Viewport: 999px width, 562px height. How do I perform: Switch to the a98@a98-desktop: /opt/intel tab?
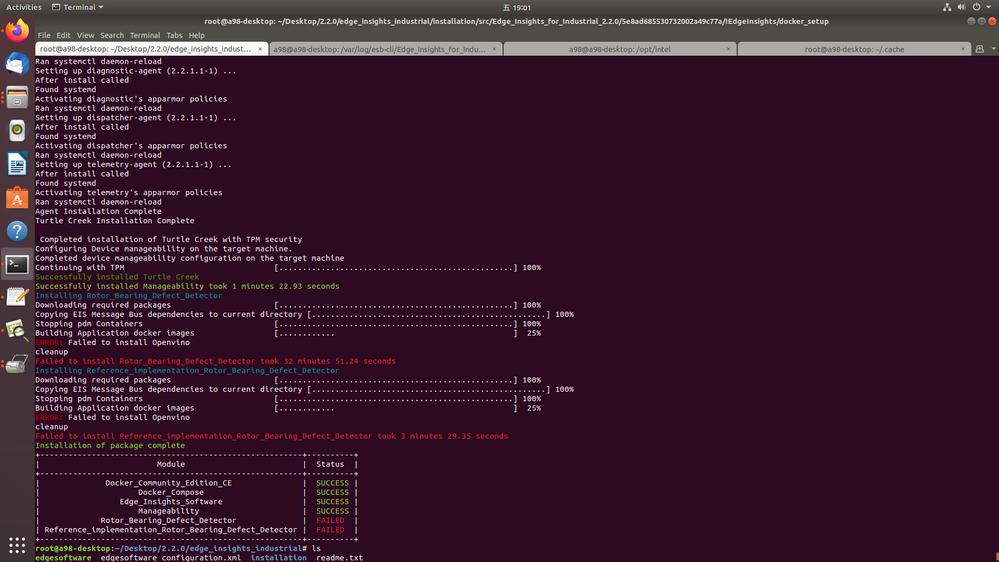[x=620, y=49]
